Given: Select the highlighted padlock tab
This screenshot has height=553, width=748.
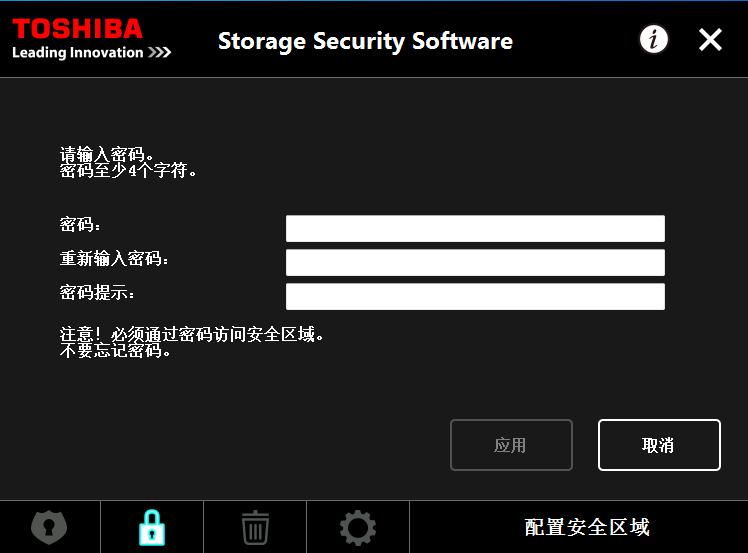Looking at the screenshot, I should pyautogui.click(x=152, y=527).
